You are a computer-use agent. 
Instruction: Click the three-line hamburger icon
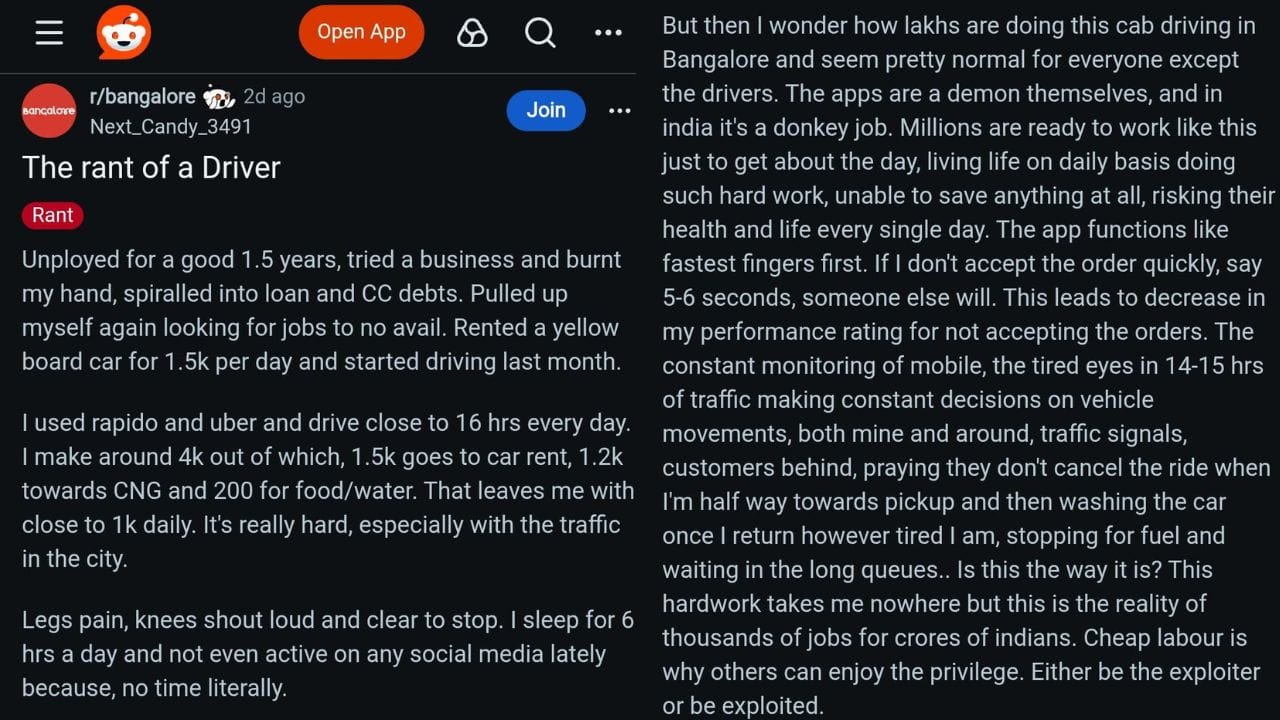click(x=48, y=31)
